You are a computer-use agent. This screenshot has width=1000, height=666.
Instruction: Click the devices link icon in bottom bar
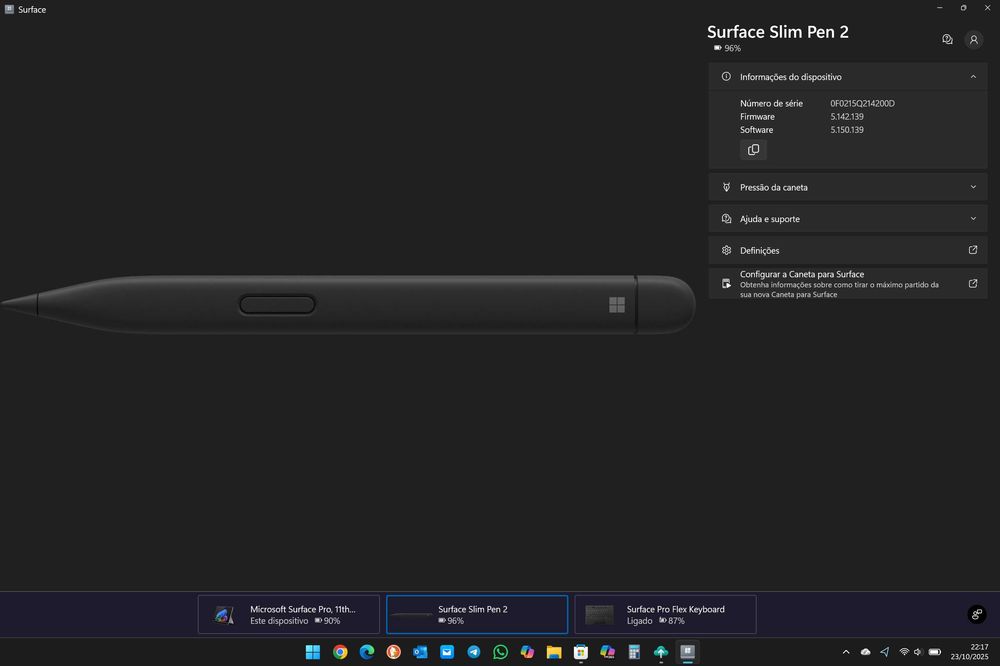pyautogui.click(x=976, y=614)
